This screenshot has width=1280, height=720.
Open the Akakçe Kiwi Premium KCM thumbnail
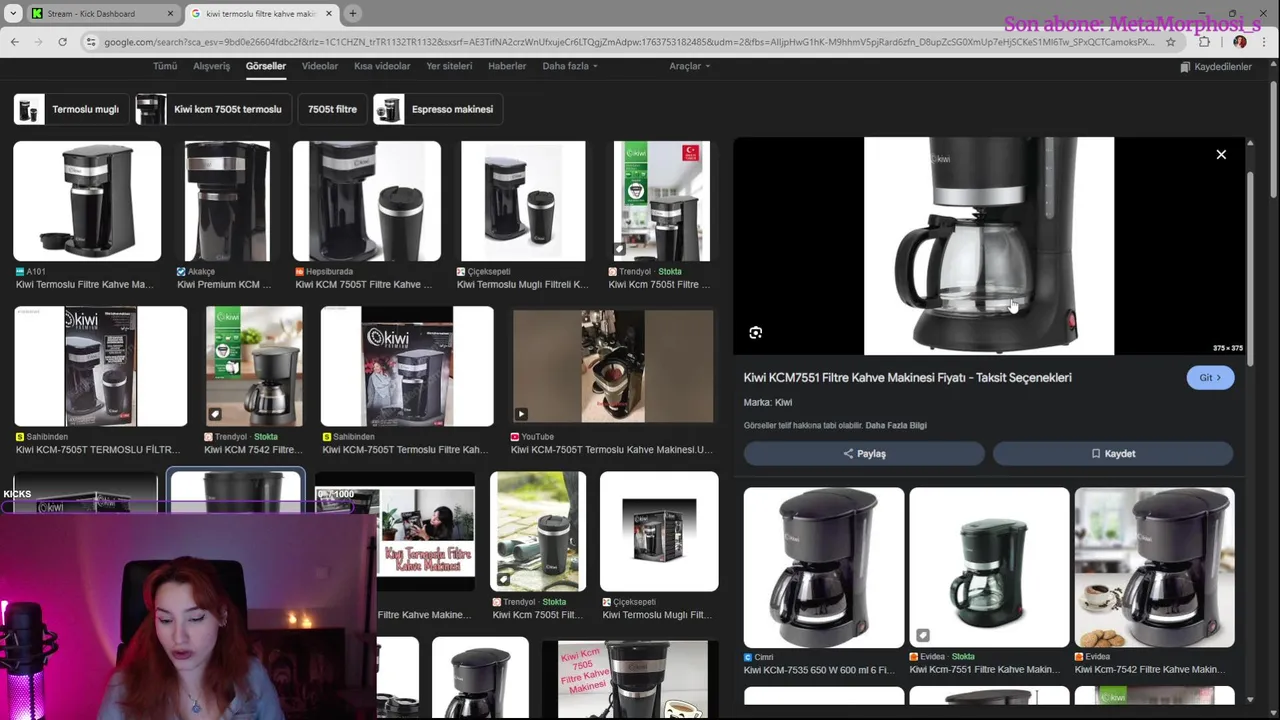227,201
